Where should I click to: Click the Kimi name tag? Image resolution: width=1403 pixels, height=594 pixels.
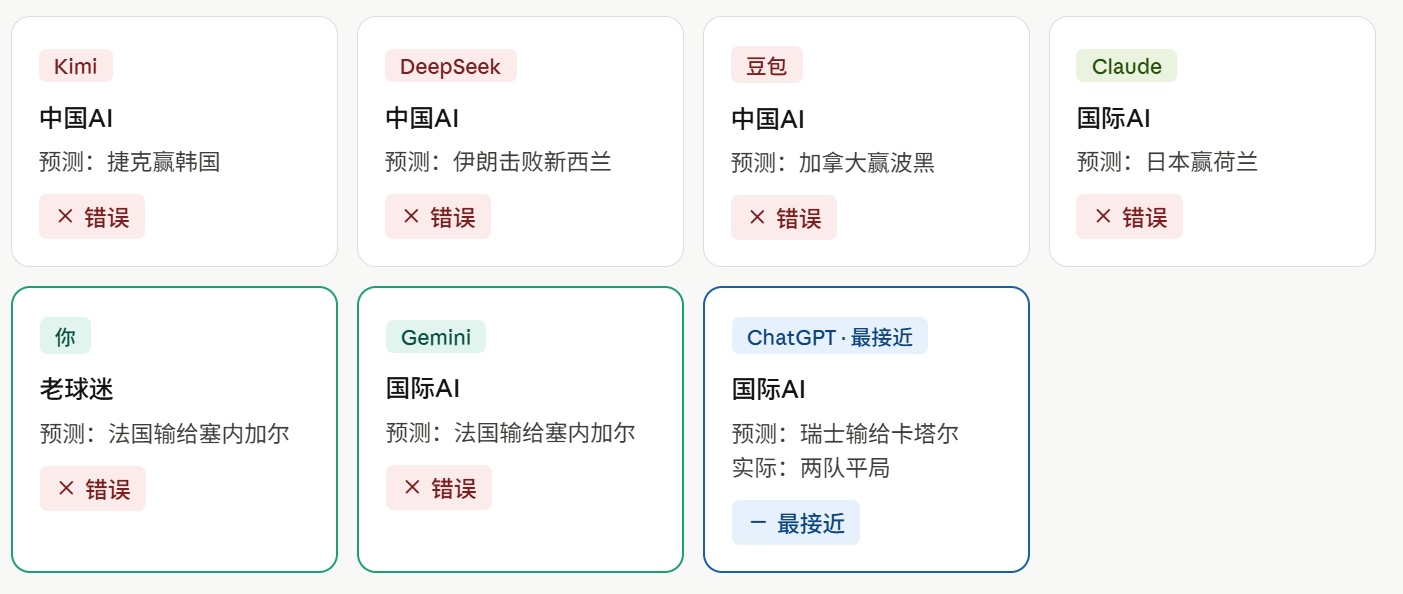[x=76, y=66]
